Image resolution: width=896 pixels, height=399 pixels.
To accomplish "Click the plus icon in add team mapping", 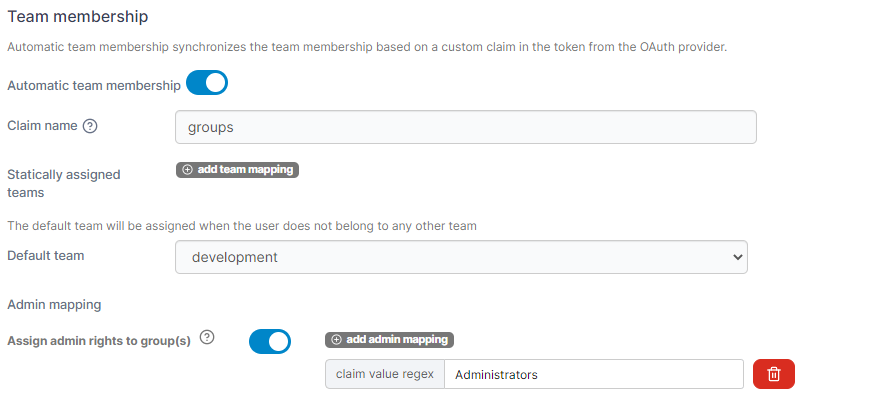I will pyautogui.click(x=187, y=170).
